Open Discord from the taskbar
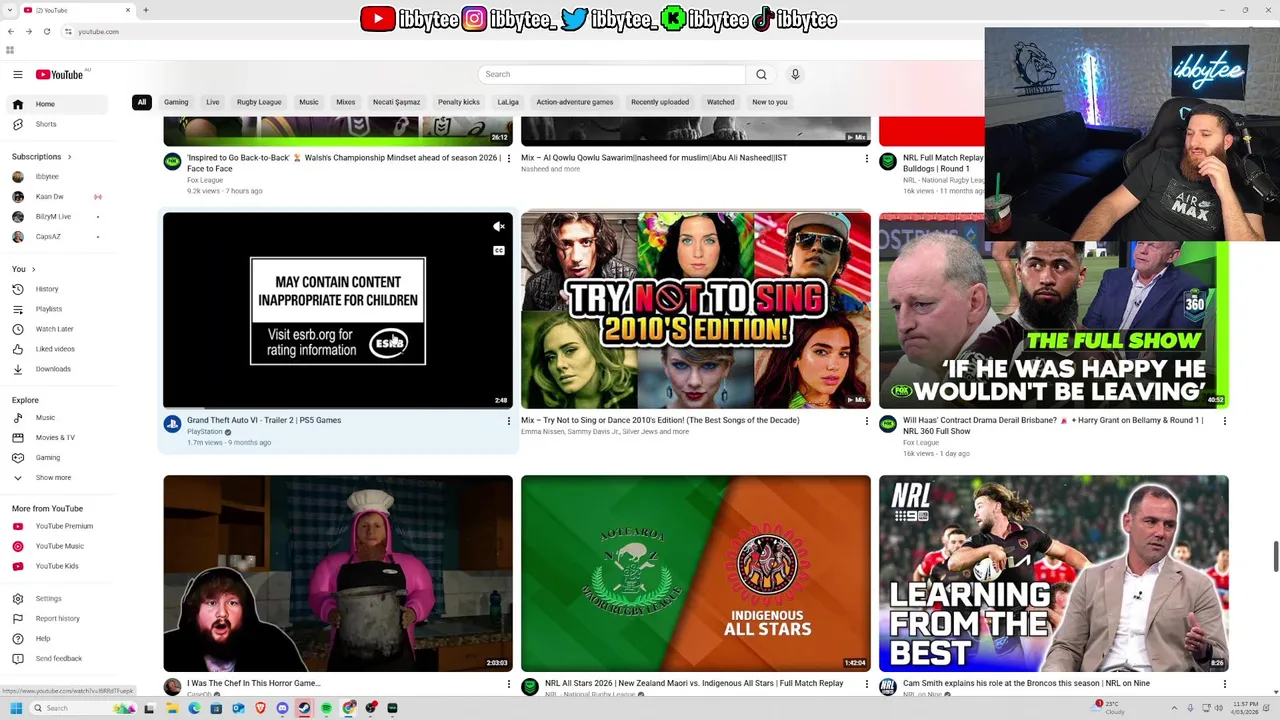 tap(282, 708)
